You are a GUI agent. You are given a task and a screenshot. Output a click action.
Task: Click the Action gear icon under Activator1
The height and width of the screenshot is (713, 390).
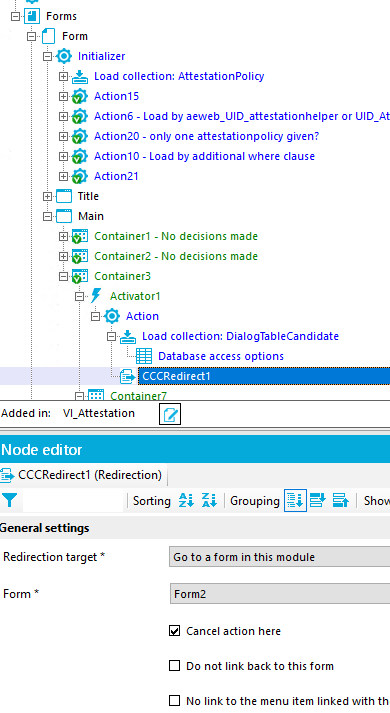tap(112, 316)
